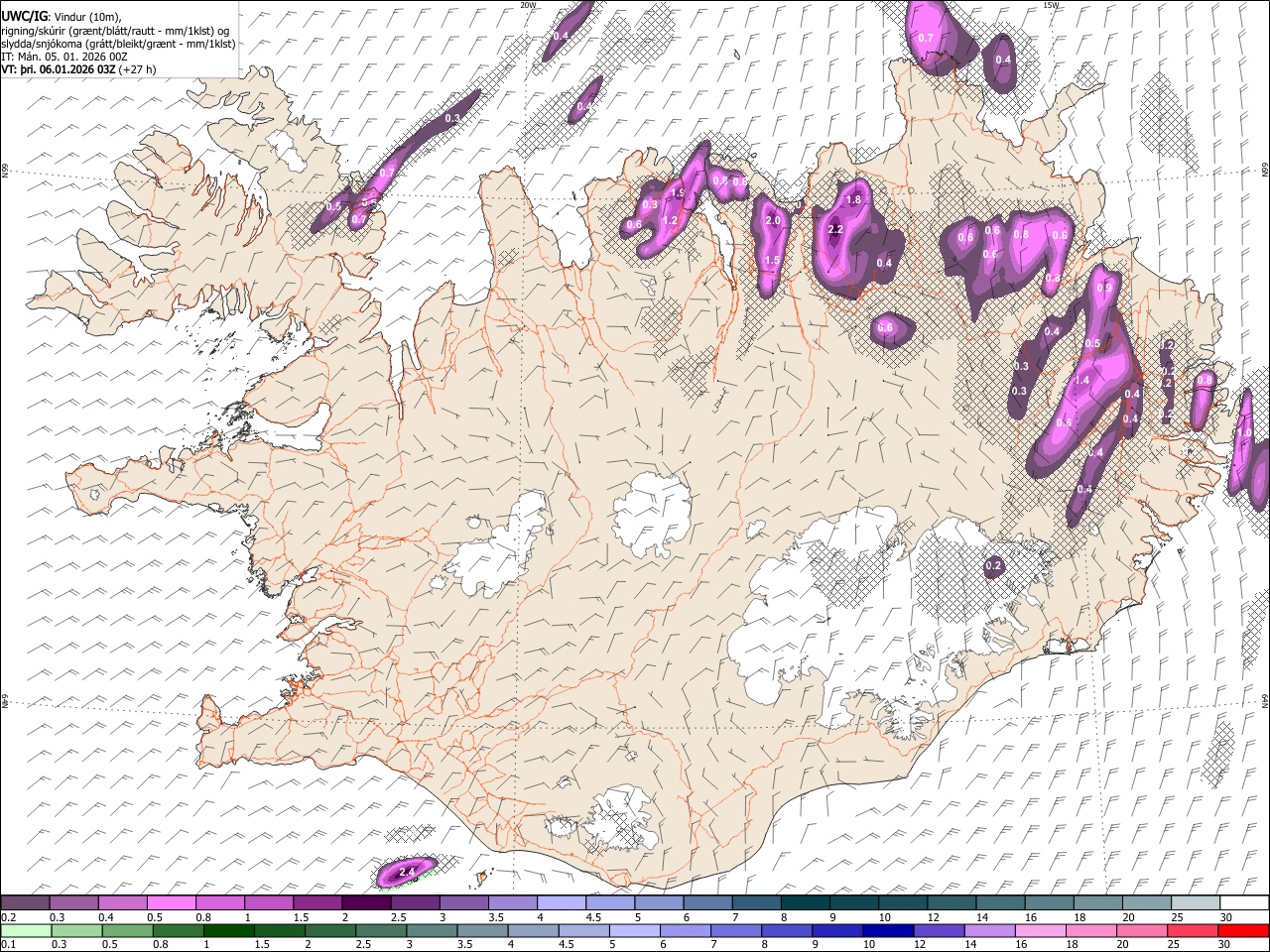1270x952 pixels.
Task: Select the 2.2 snowfall value on the map
Action: 835,229
